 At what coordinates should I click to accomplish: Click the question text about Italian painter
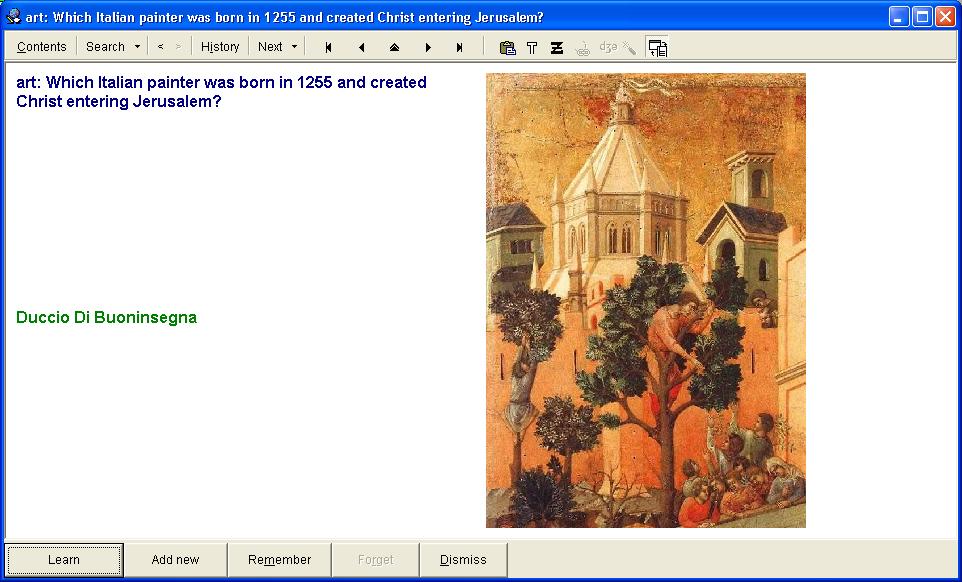point(221,92)
